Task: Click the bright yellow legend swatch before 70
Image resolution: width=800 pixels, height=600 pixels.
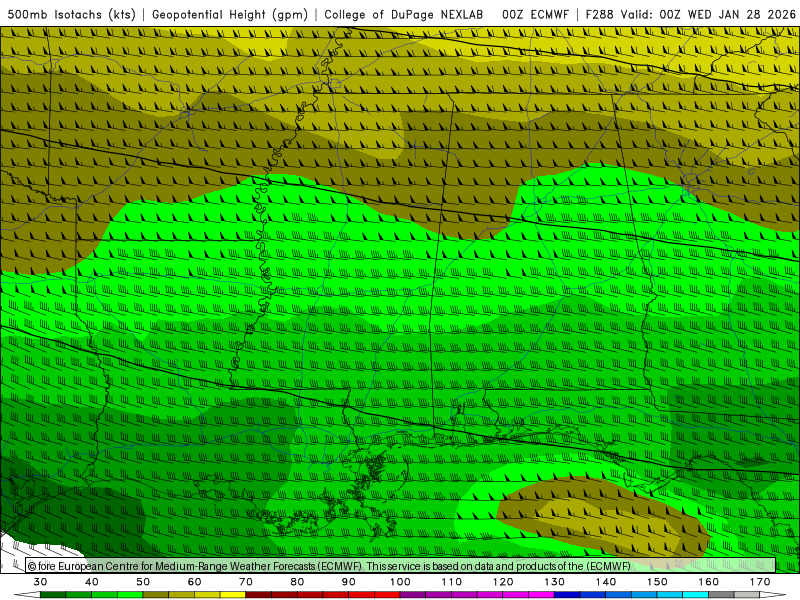Action: (233, 595)
